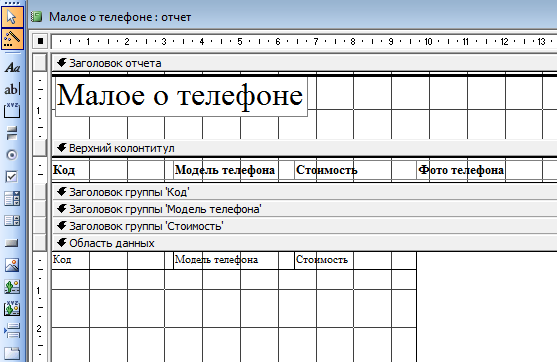
Task: Click the 'Малое о телефоне : отчет' window title
Action: click(x=120, y=17)
